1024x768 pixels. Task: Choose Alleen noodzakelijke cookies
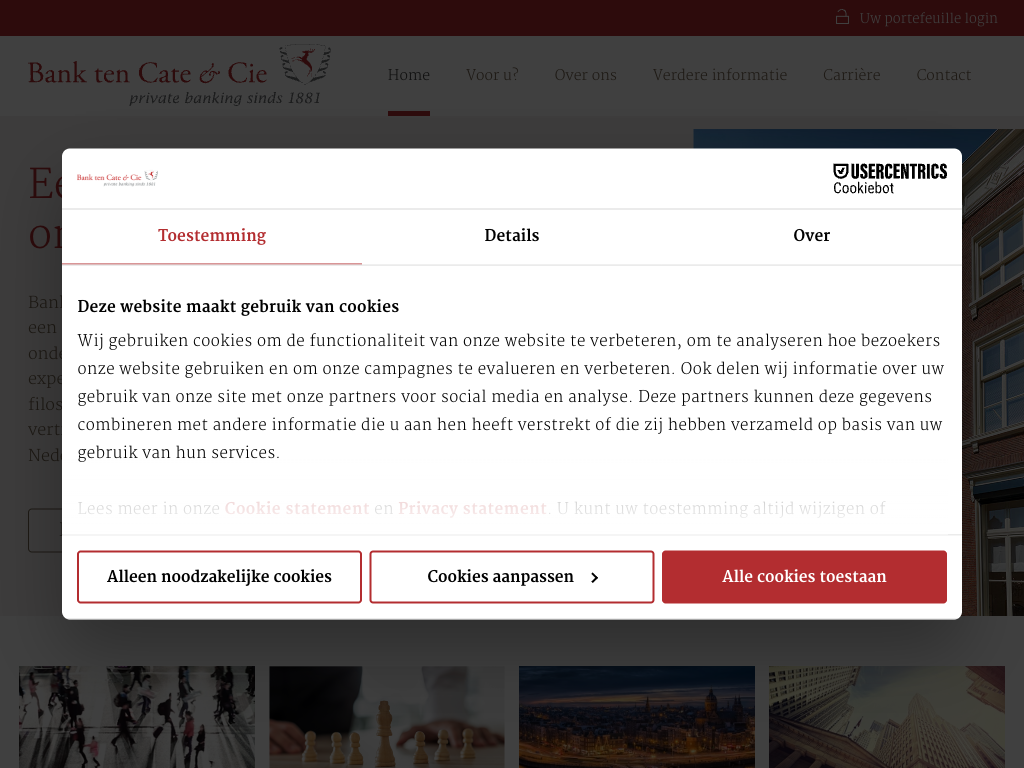coord(219,577)
